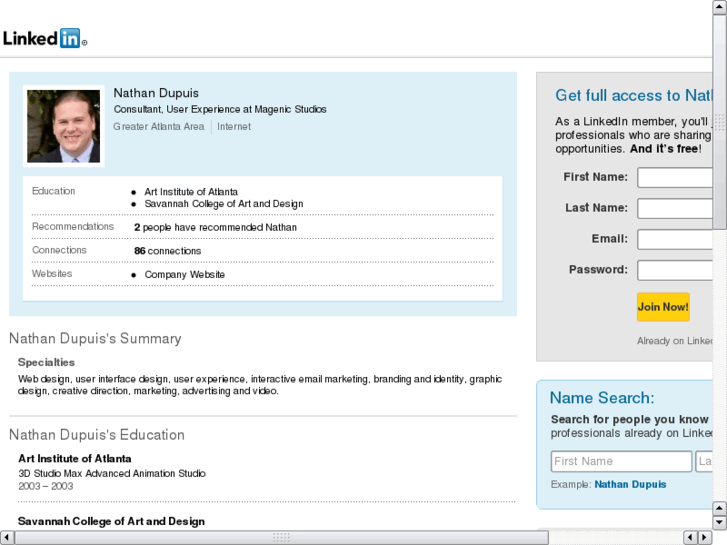Open Nathan Dupuis profile photo
Viewport: 727px width, 545px height.
[64, 126]
